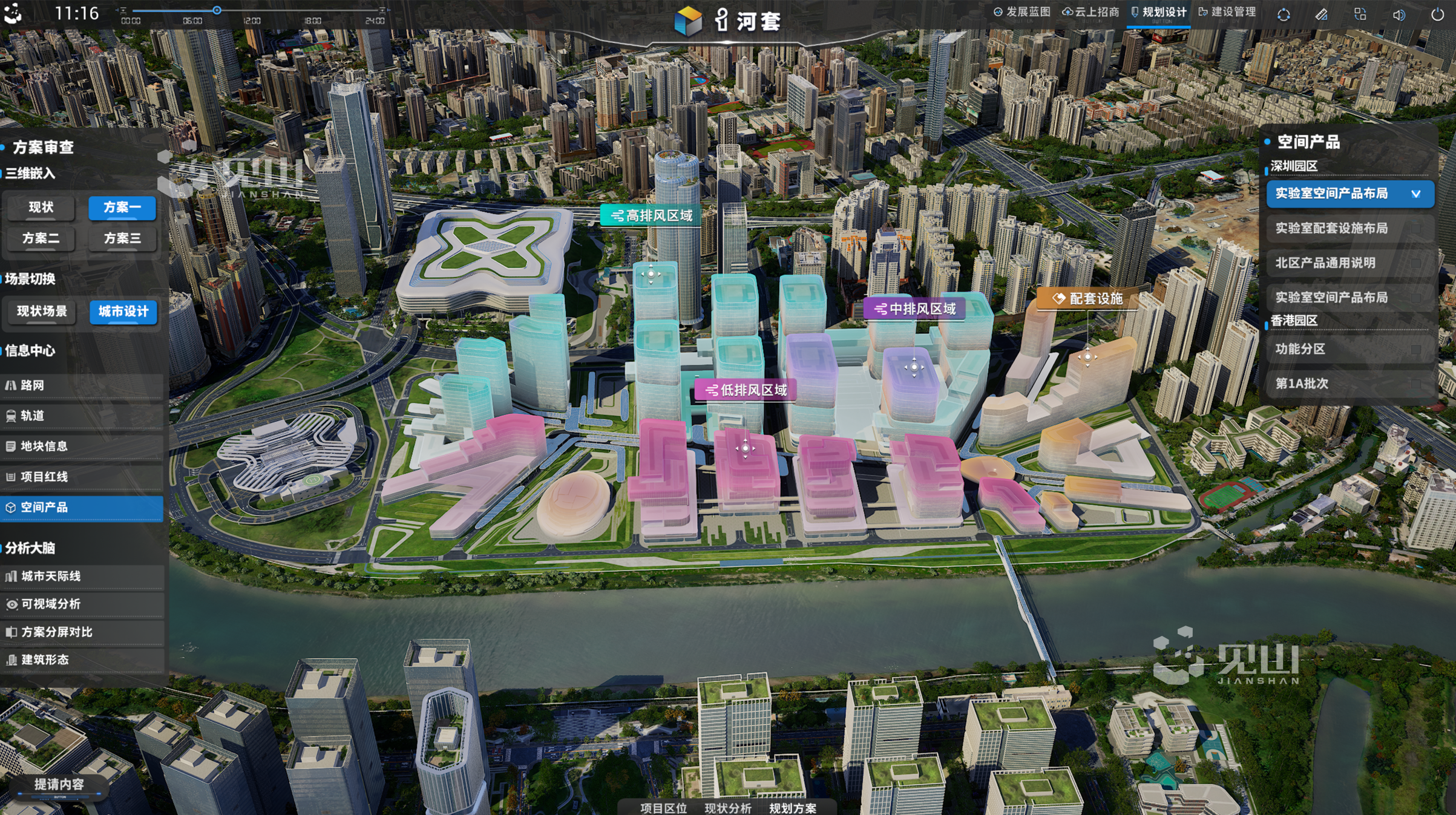Click the power exit icon
The image size is (1456, 815).
point(1437,15)
